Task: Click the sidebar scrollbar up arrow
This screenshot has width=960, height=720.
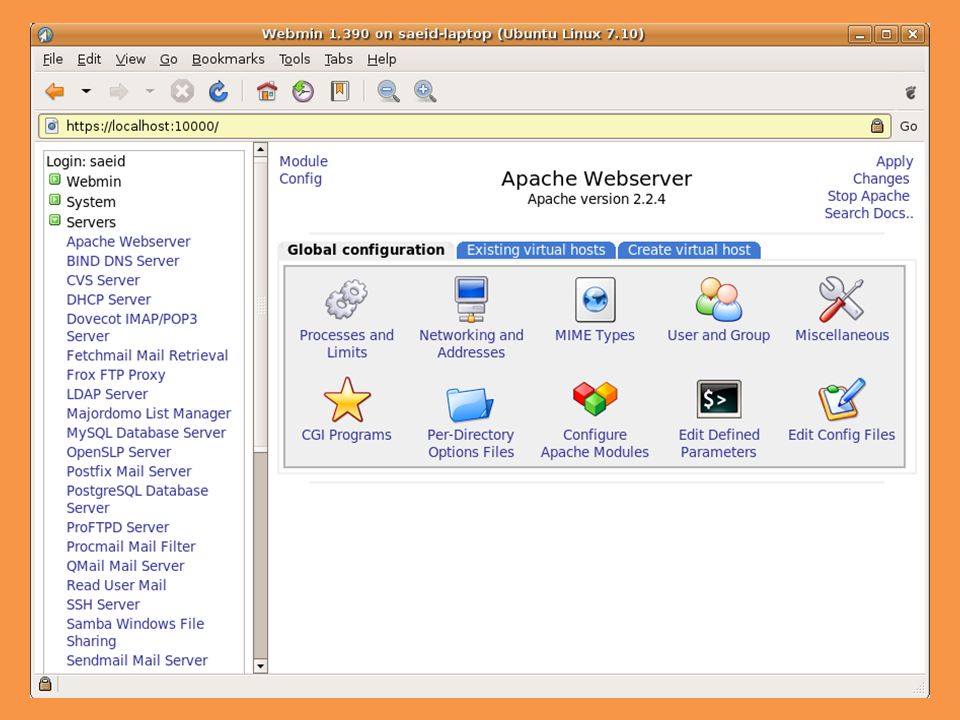Action: 260,149
